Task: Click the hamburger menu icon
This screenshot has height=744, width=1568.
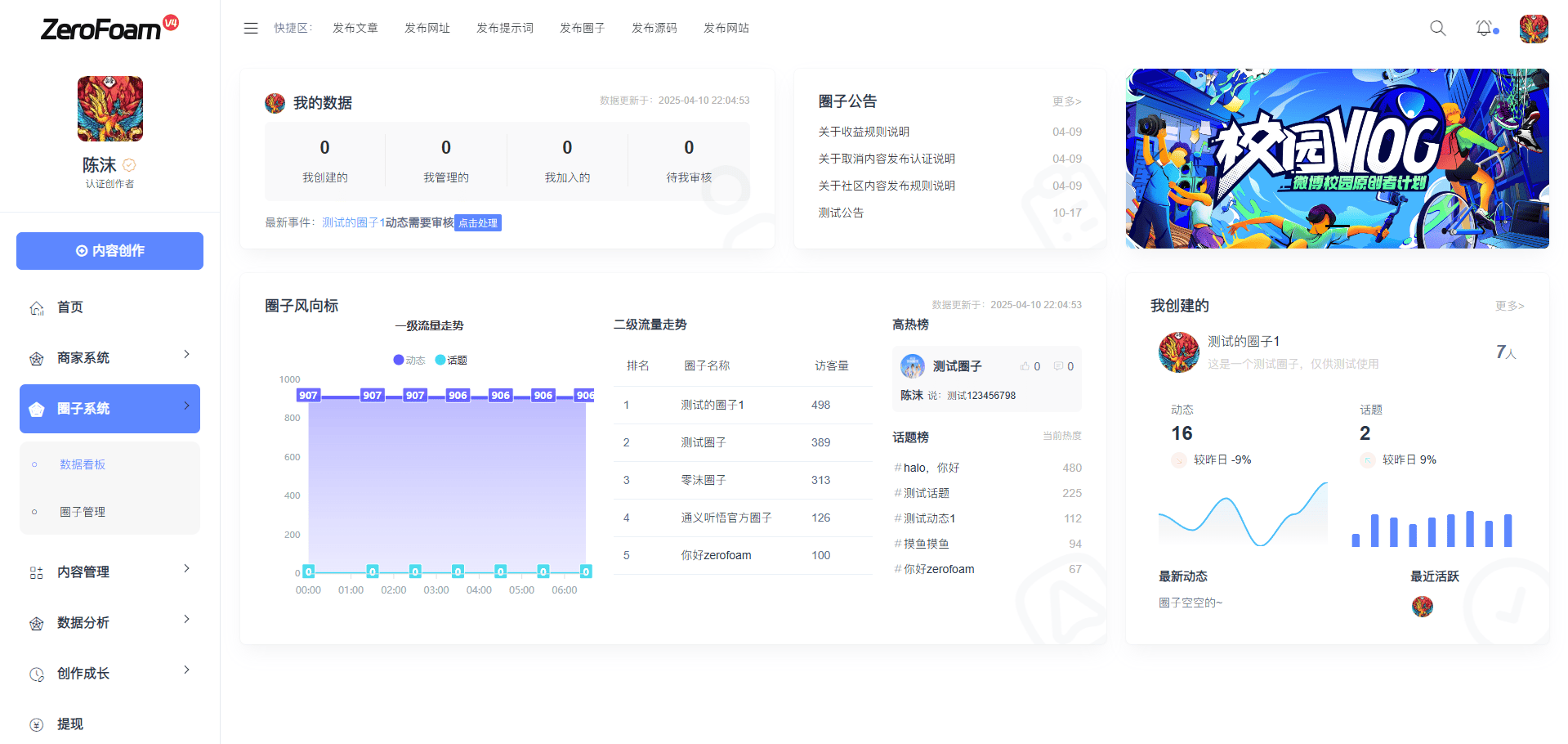Action: click(251, 27)
